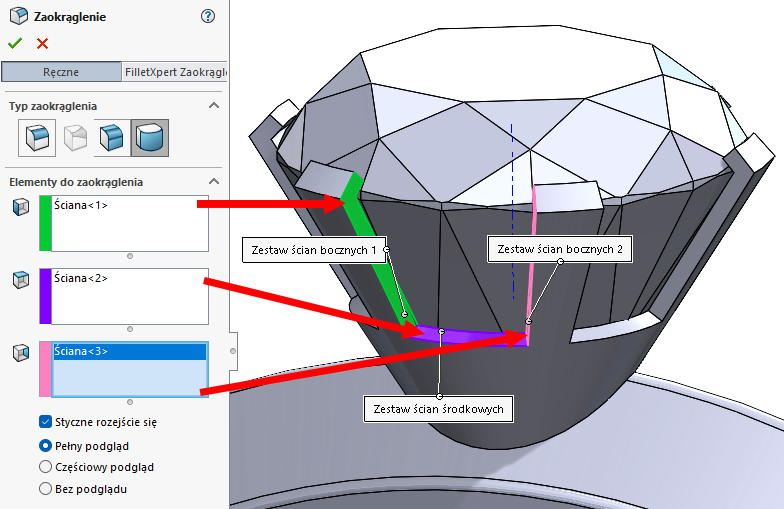
Task: Cancel the fillet with the red X
Action: coord(42,43)
